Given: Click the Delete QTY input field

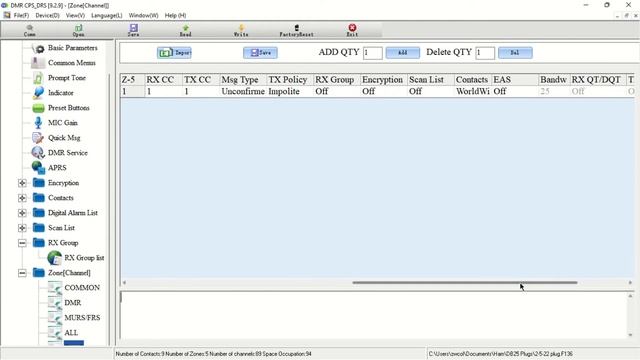Looking at the screenshot, I should 485,53.
